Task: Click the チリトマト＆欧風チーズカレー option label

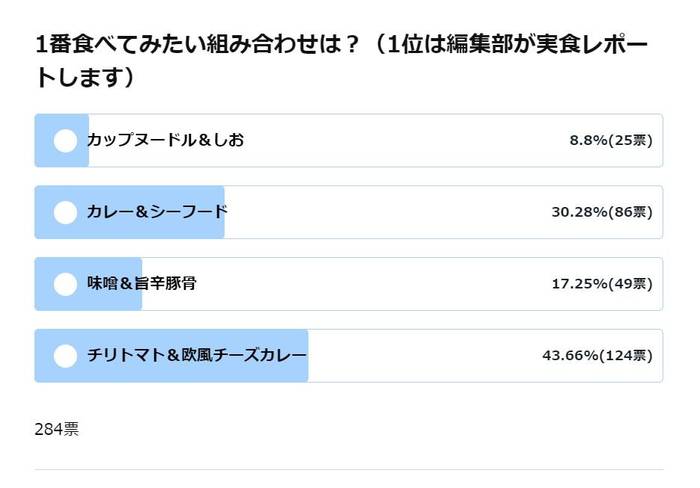Action: tap(197, 355)
